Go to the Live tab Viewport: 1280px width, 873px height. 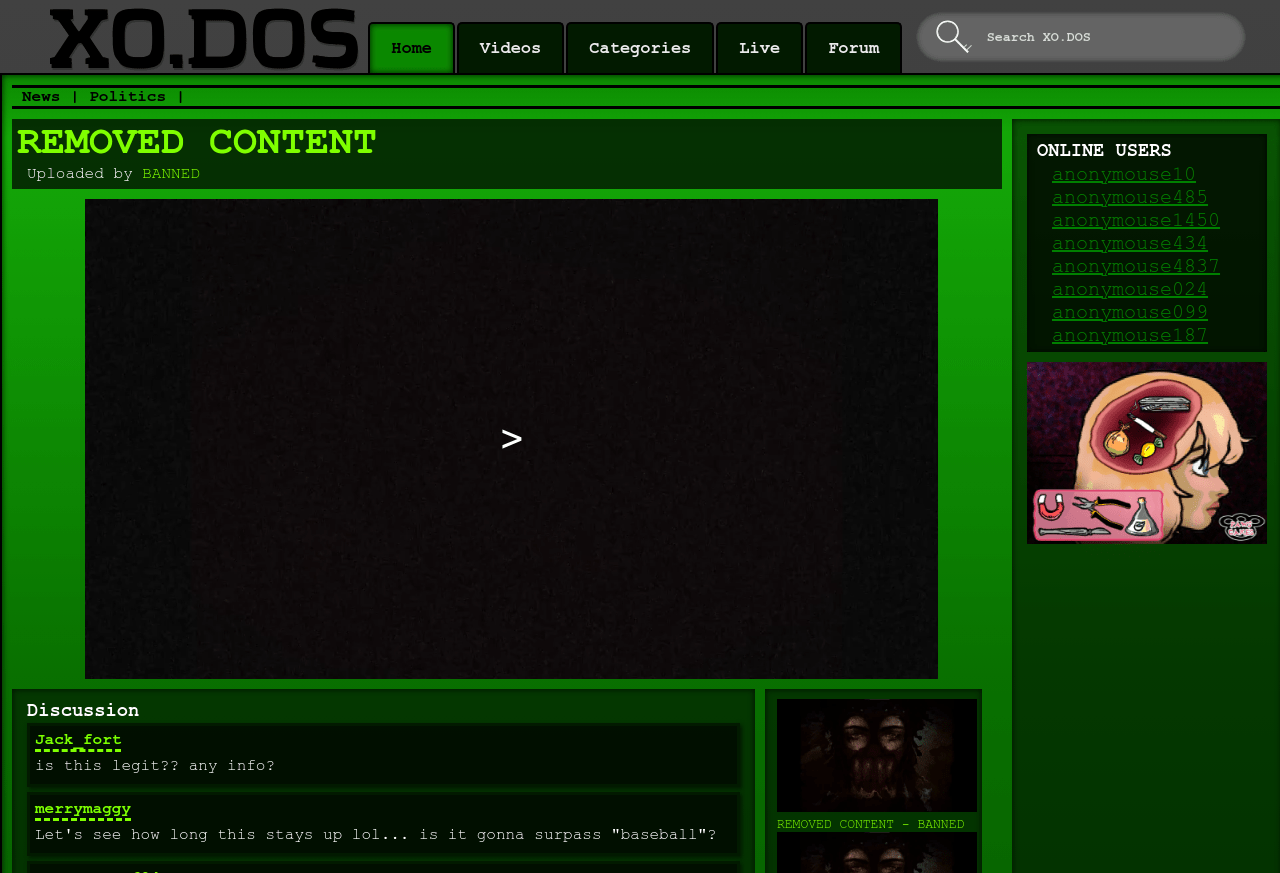click(759, 49)
